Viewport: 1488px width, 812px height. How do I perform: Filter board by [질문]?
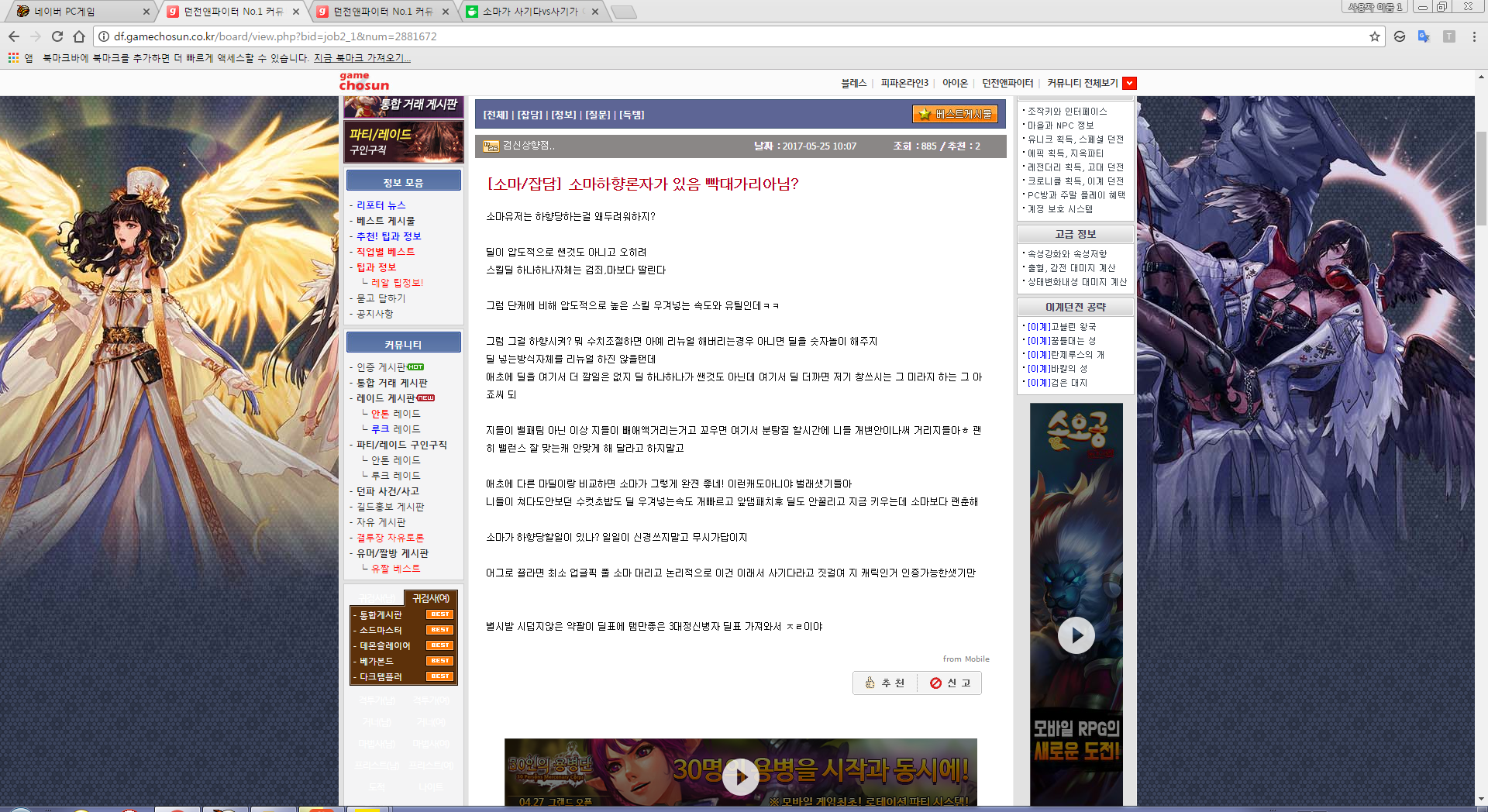click(x=598, y=115)
